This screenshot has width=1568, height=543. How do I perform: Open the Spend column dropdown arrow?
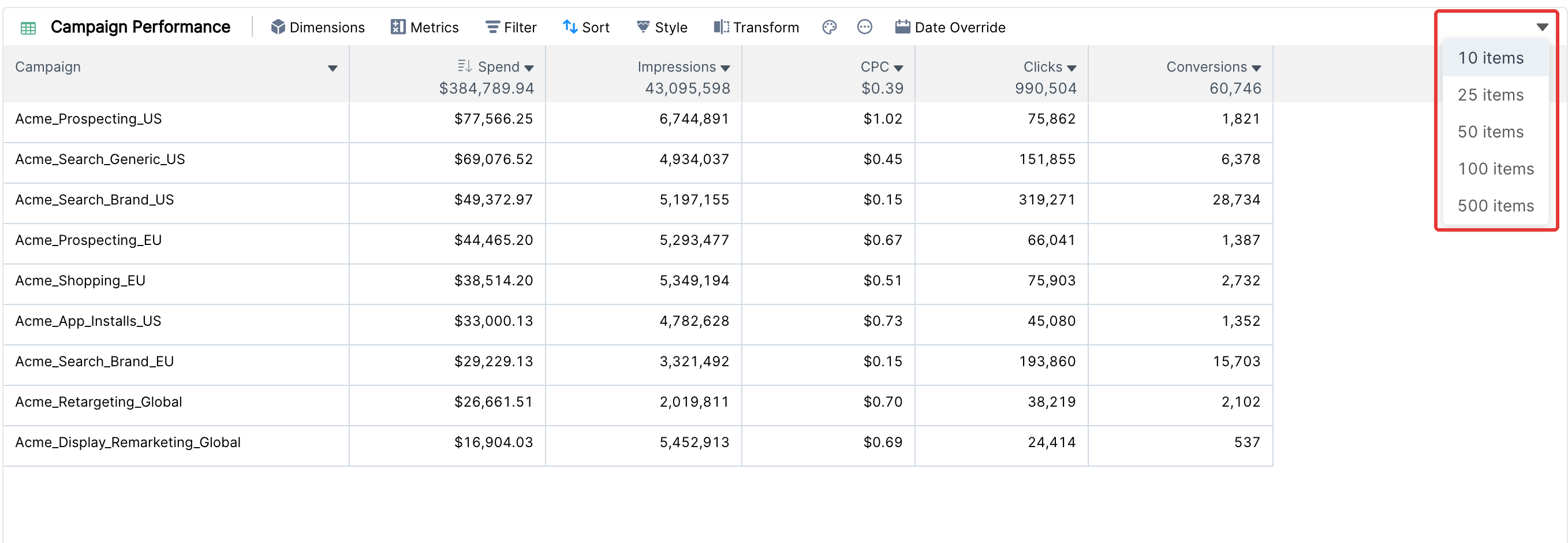529,68
